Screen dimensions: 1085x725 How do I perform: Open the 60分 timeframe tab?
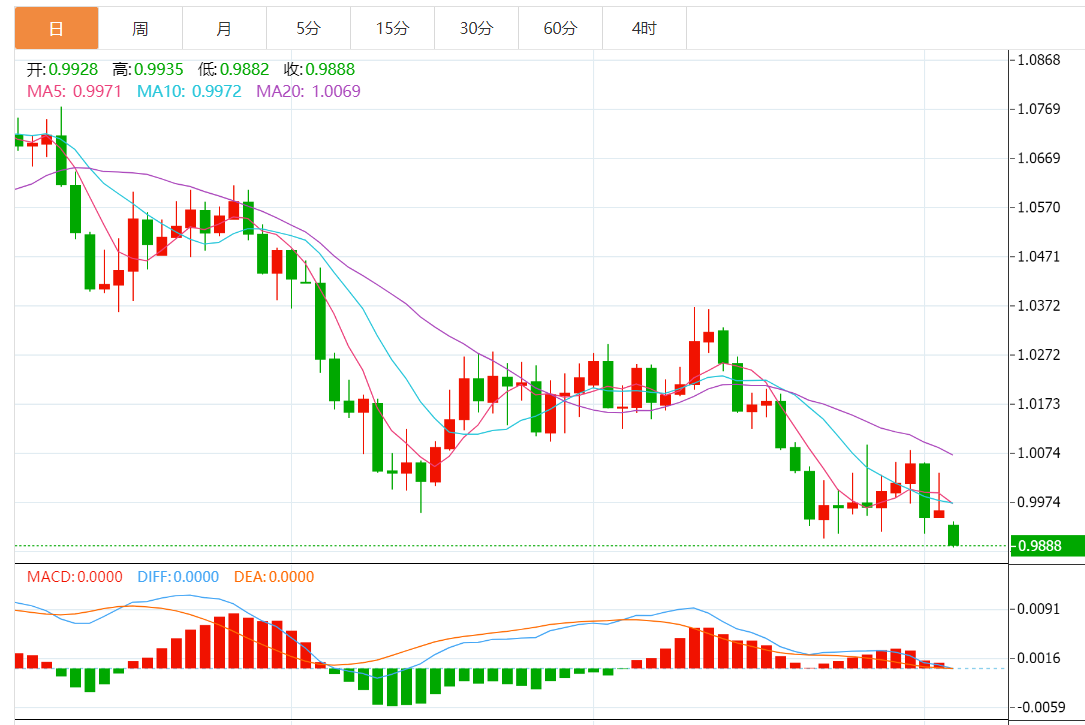point(560,28)
